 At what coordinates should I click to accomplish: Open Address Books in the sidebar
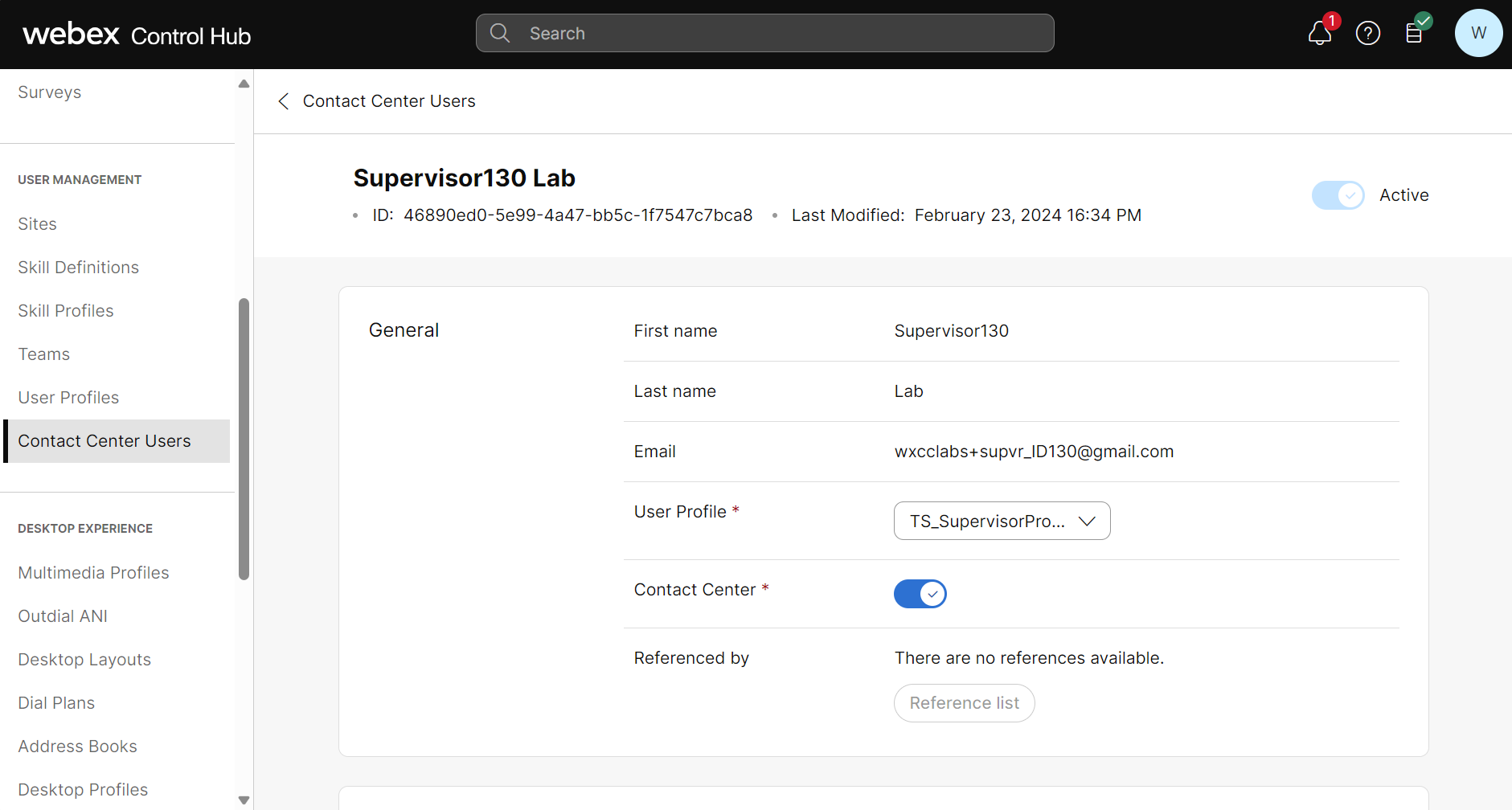click(78, 747)
